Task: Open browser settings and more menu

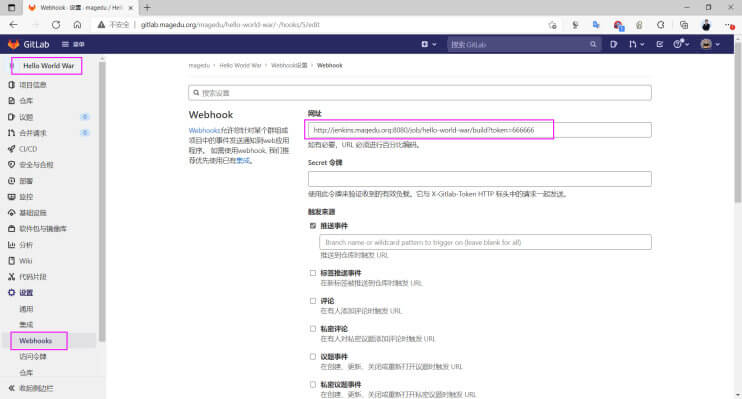Action: click(729, 25)
